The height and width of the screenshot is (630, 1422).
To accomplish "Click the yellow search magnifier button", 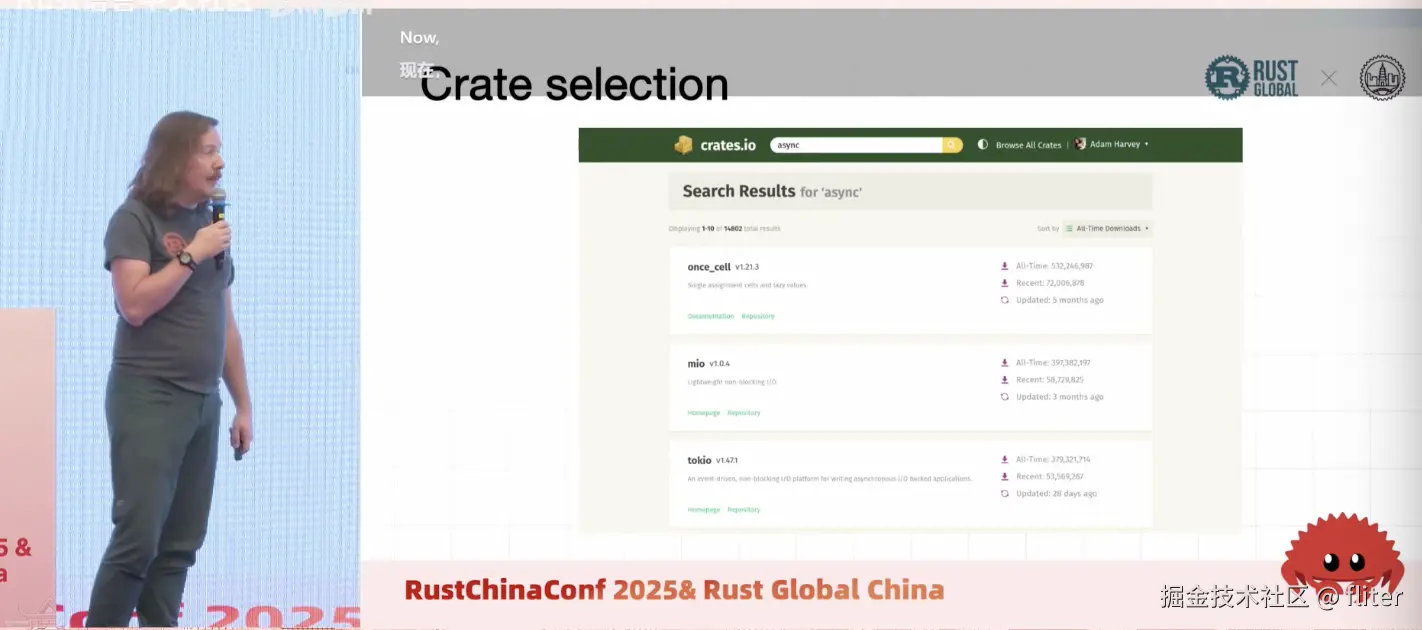I will 952,145.
